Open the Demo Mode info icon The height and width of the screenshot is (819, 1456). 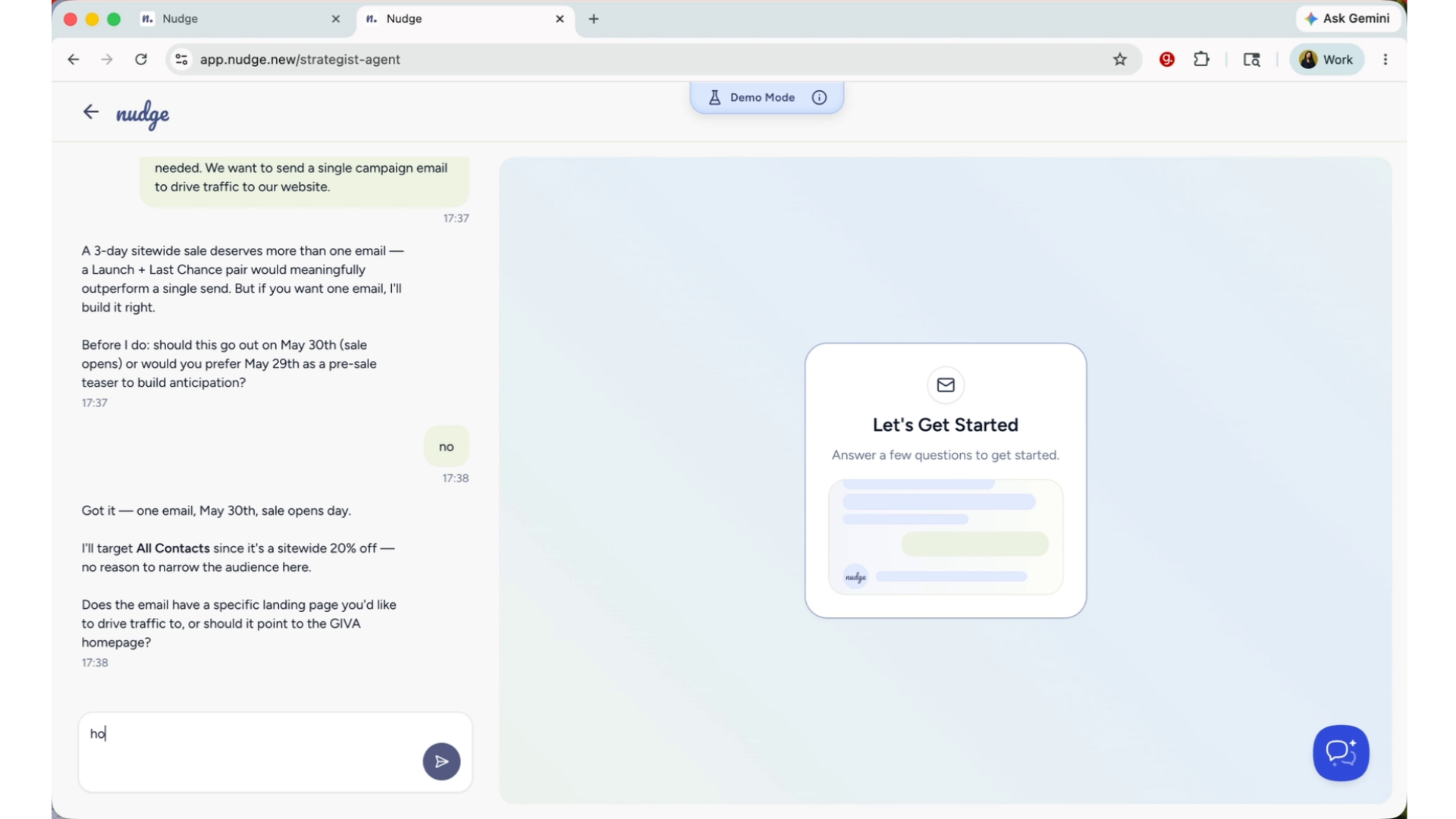tap(819, 97)
